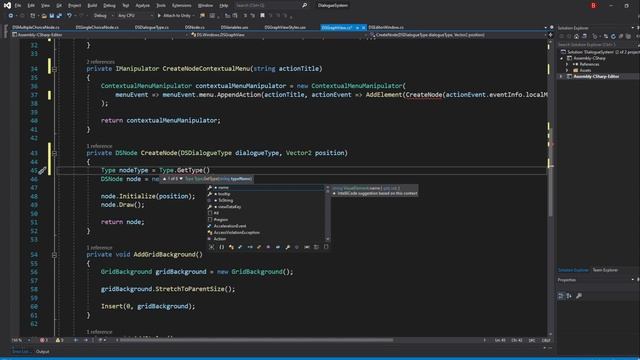Select the '#region' snippet suggestion

[265, 220]
